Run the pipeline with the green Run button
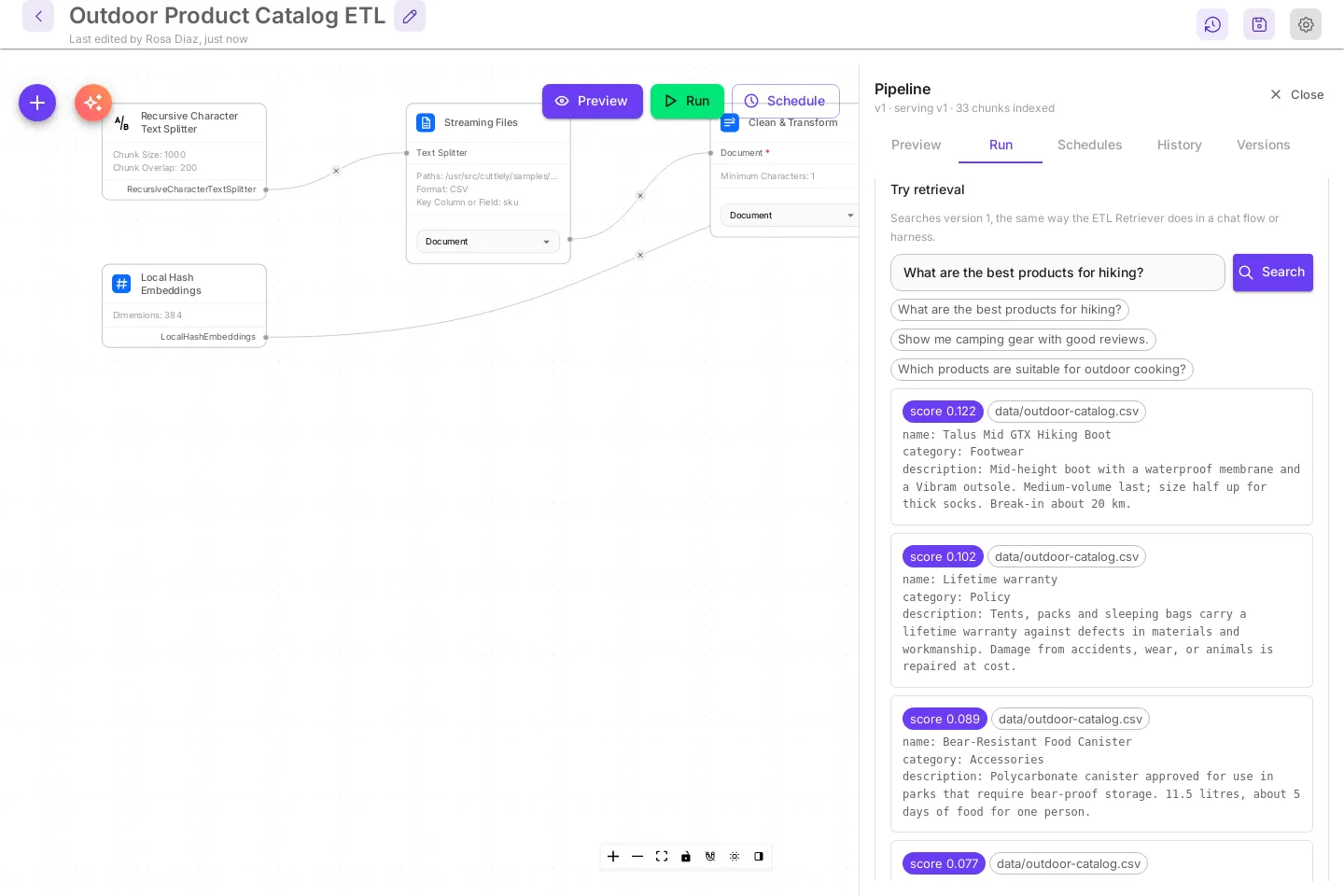 pyautogui.click(x=687, y=101)
